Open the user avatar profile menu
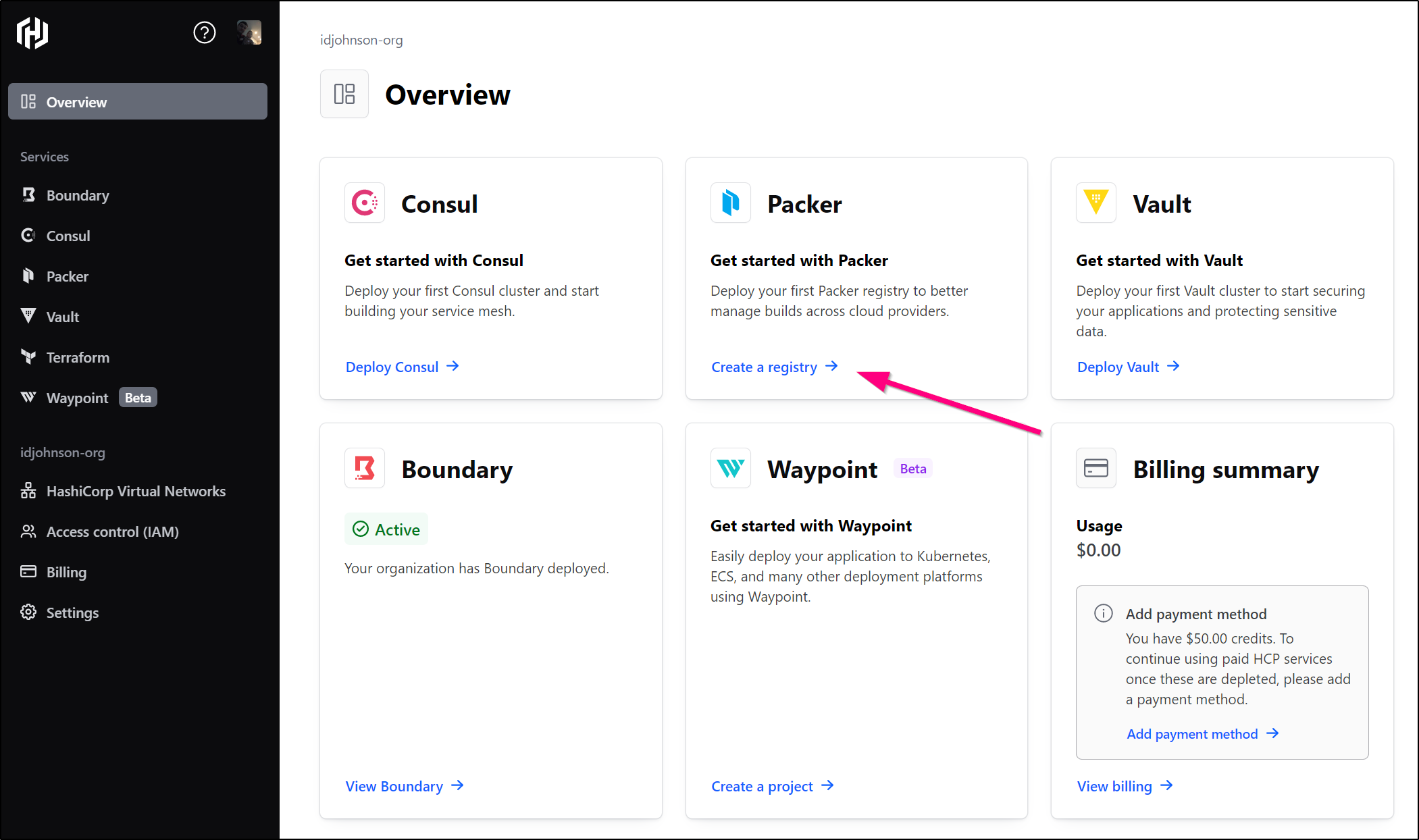 coord(249,32)
